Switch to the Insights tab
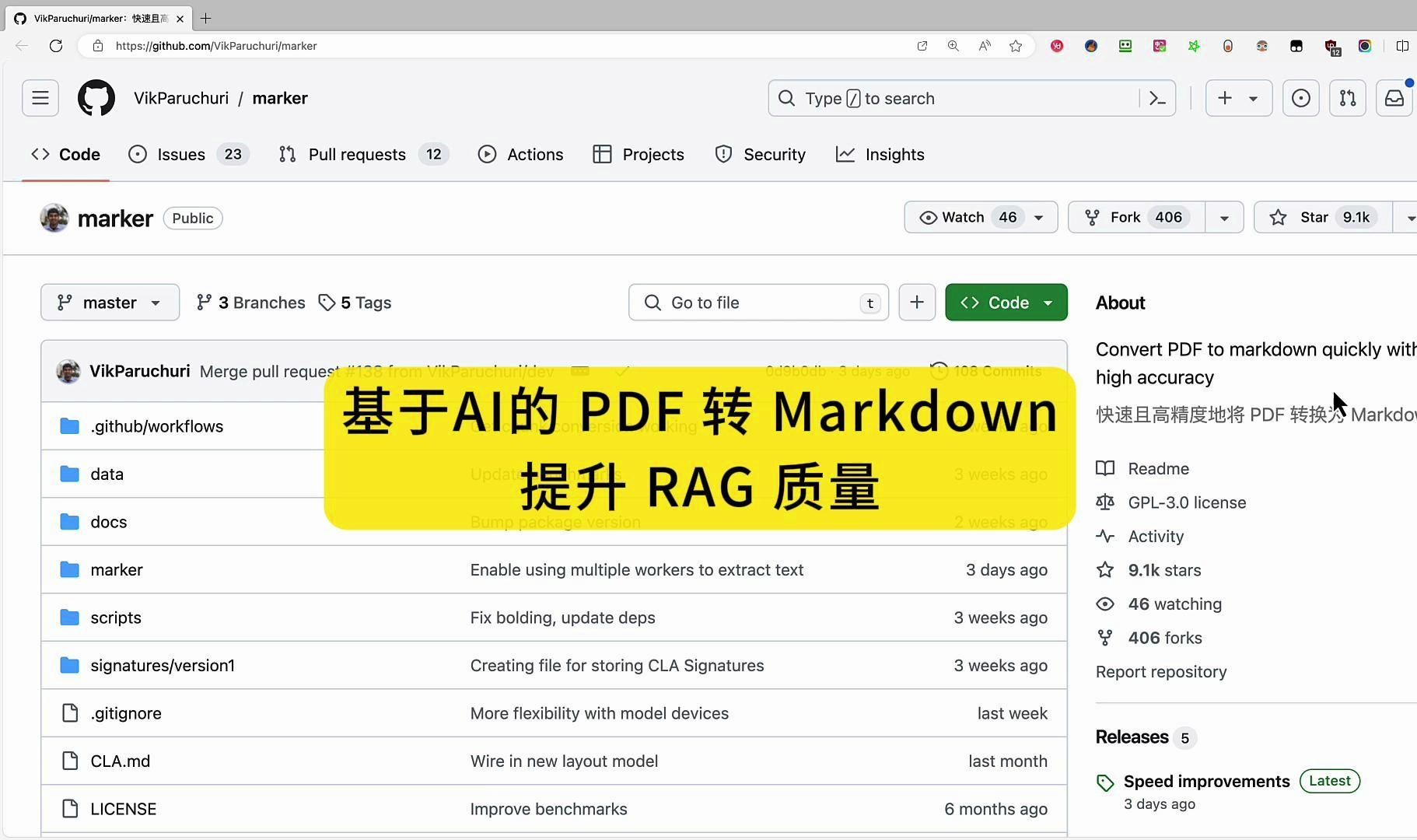The image size is (1417, 840). pos(880,154)
